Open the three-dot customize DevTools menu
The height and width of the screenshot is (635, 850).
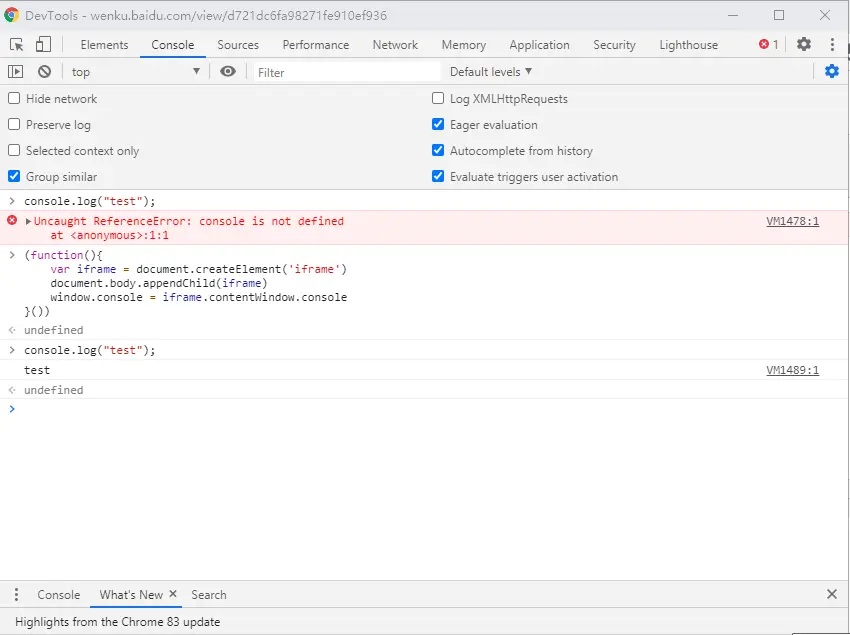(832, 44)
